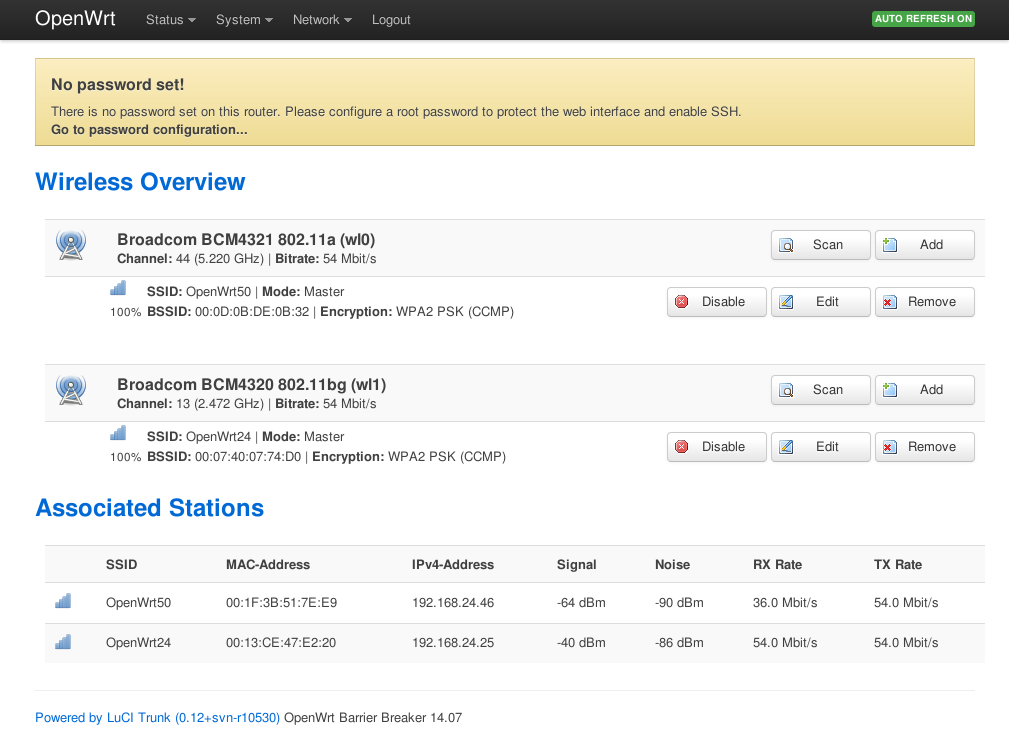Click the Broadcom BCM4321 802.11a (wl0) title
This screenshot has height=731, width=1009.
(x=246, y=239)
